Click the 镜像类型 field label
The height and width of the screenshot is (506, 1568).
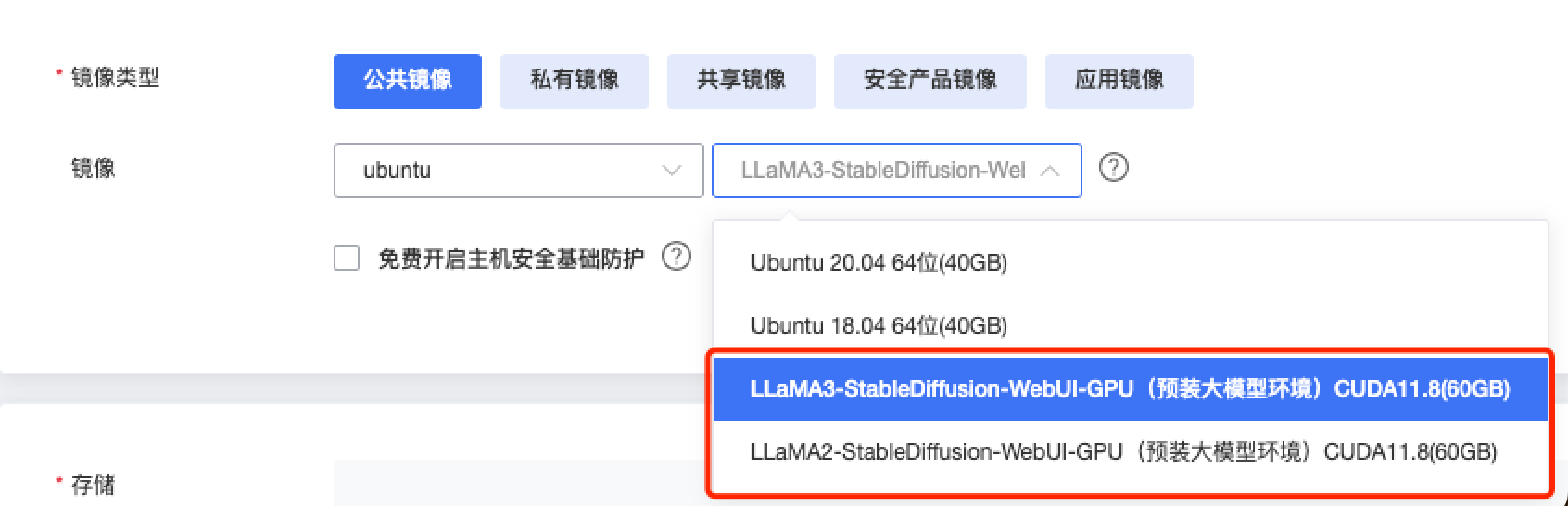click(x=115, y=78)
